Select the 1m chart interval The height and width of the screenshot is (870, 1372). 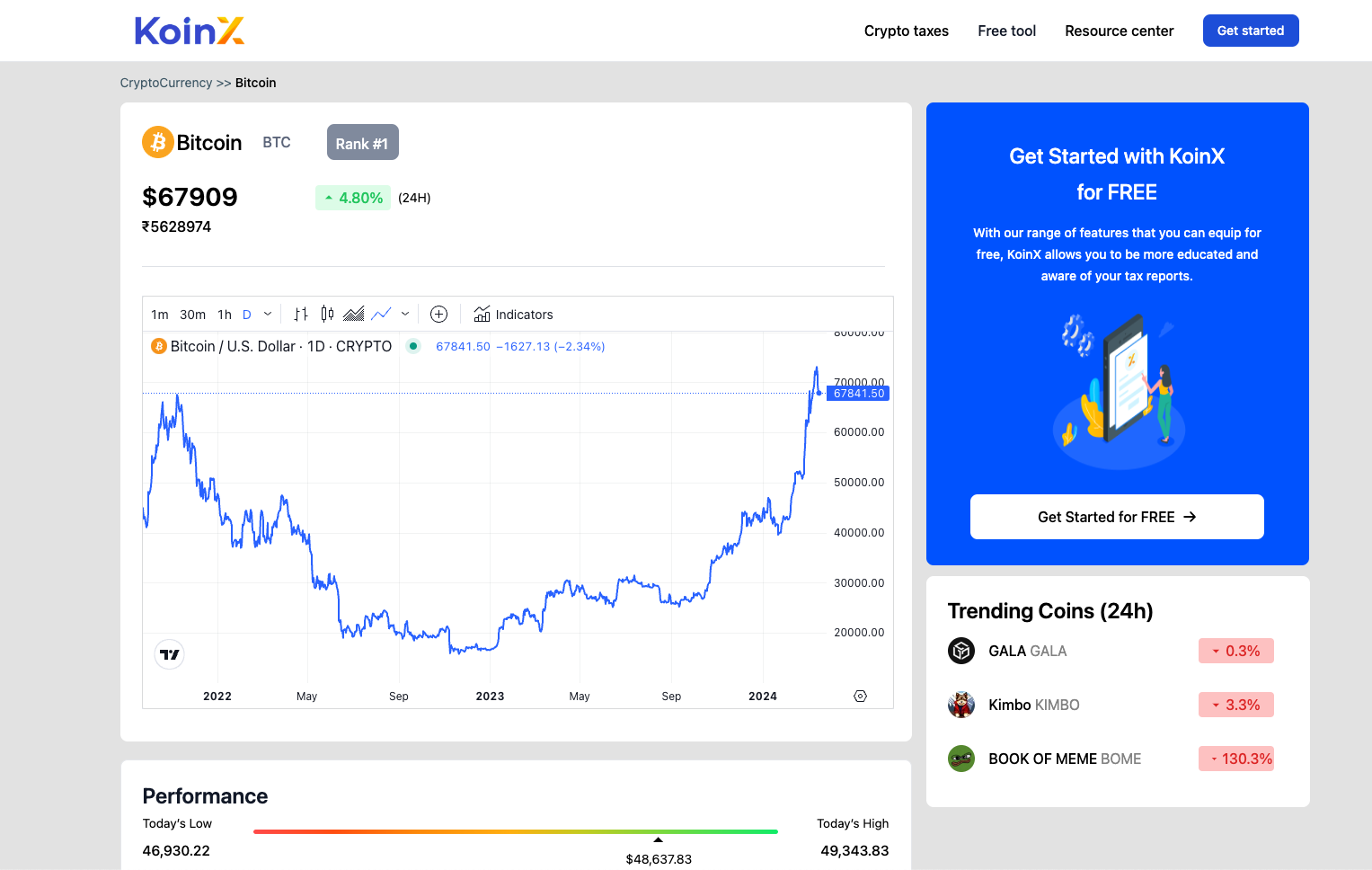pos(160,315)
